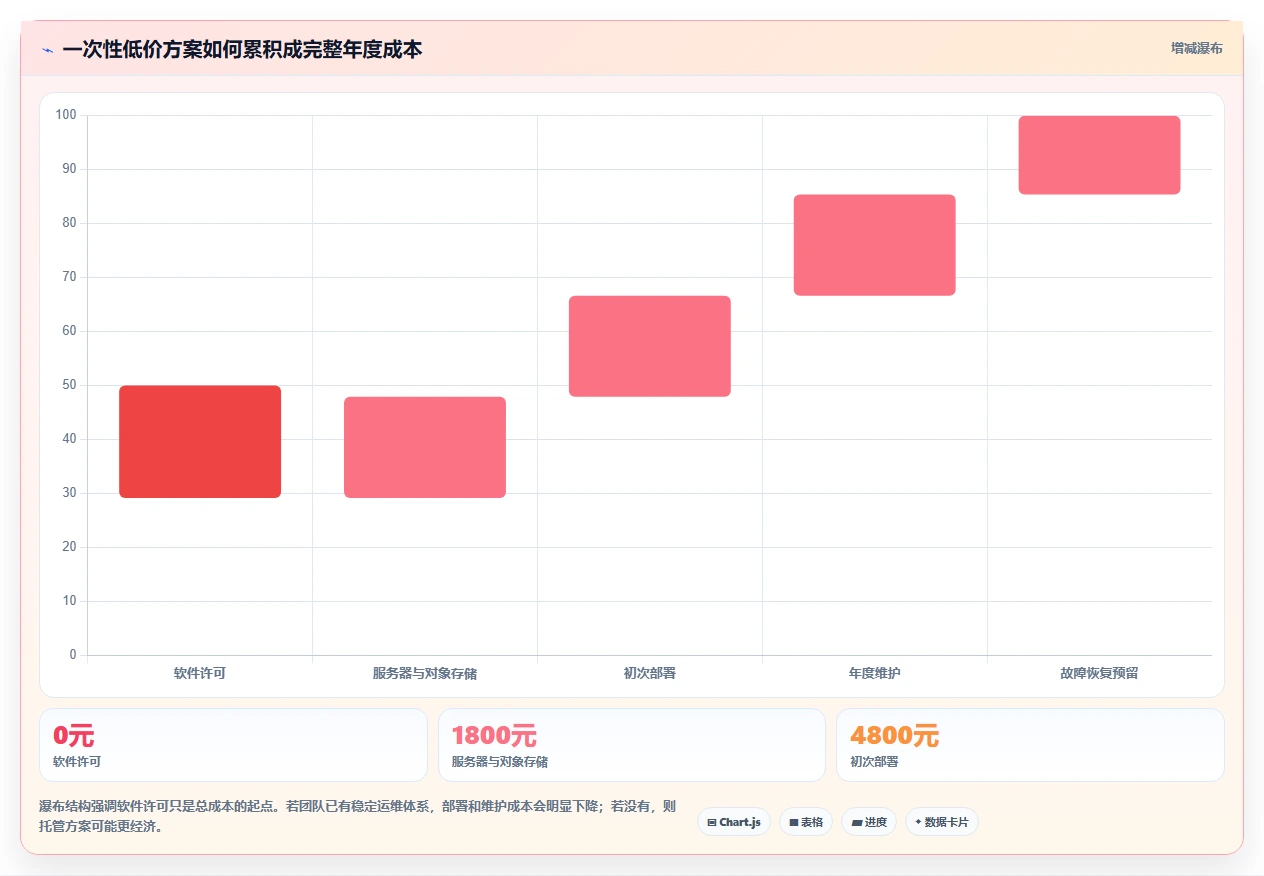Screen dimensions: 1264x876
Task: Select the 初次部署 waterfall bar
Action: point(650,346)
